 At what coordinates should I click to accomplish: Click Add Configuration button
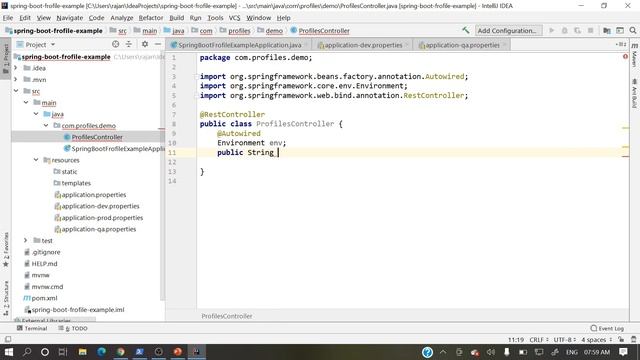[x=508, y=31]
